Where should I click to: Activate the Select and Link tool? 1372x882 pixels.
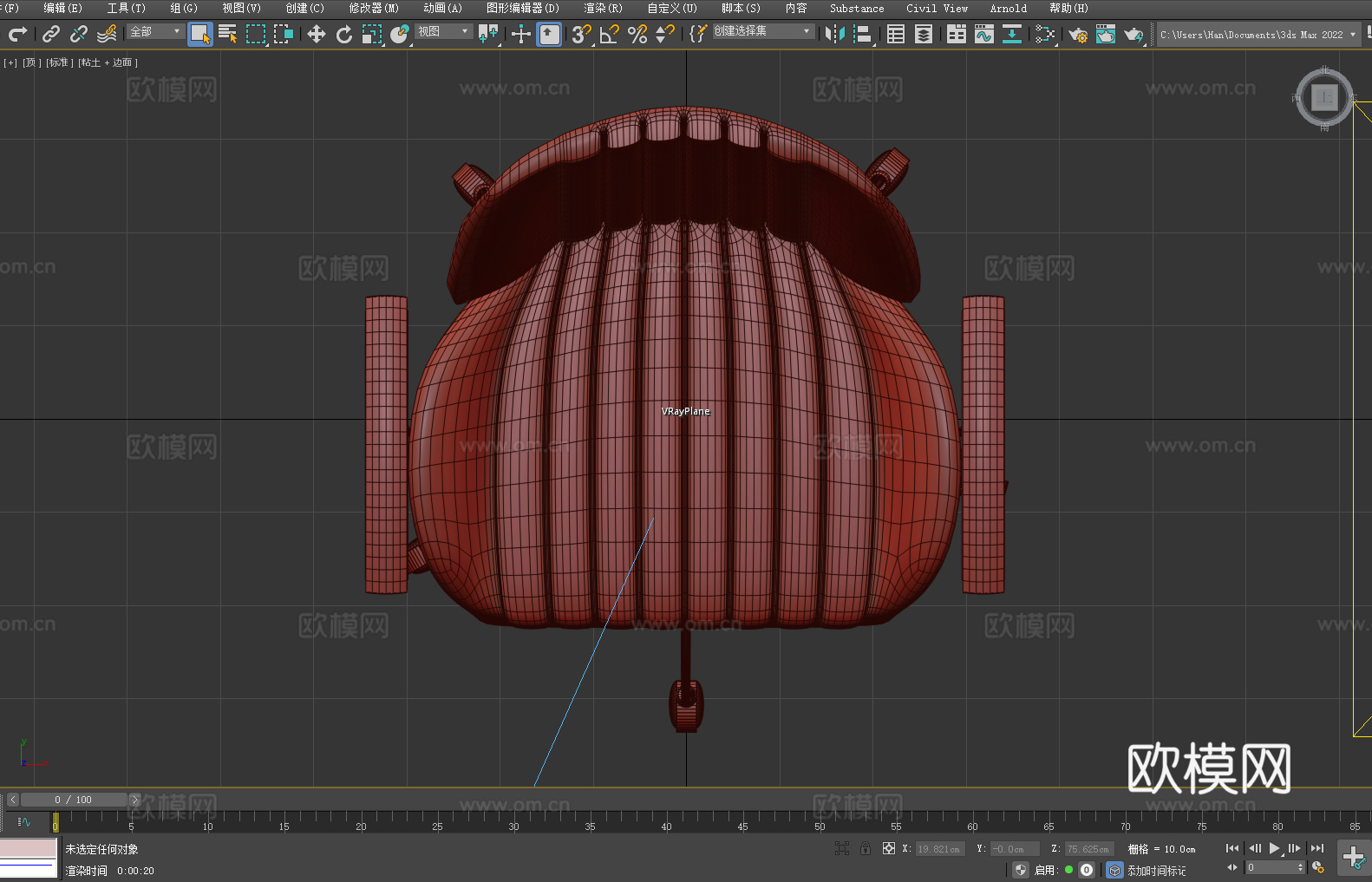pyautogui.click(x=51, y=34)
